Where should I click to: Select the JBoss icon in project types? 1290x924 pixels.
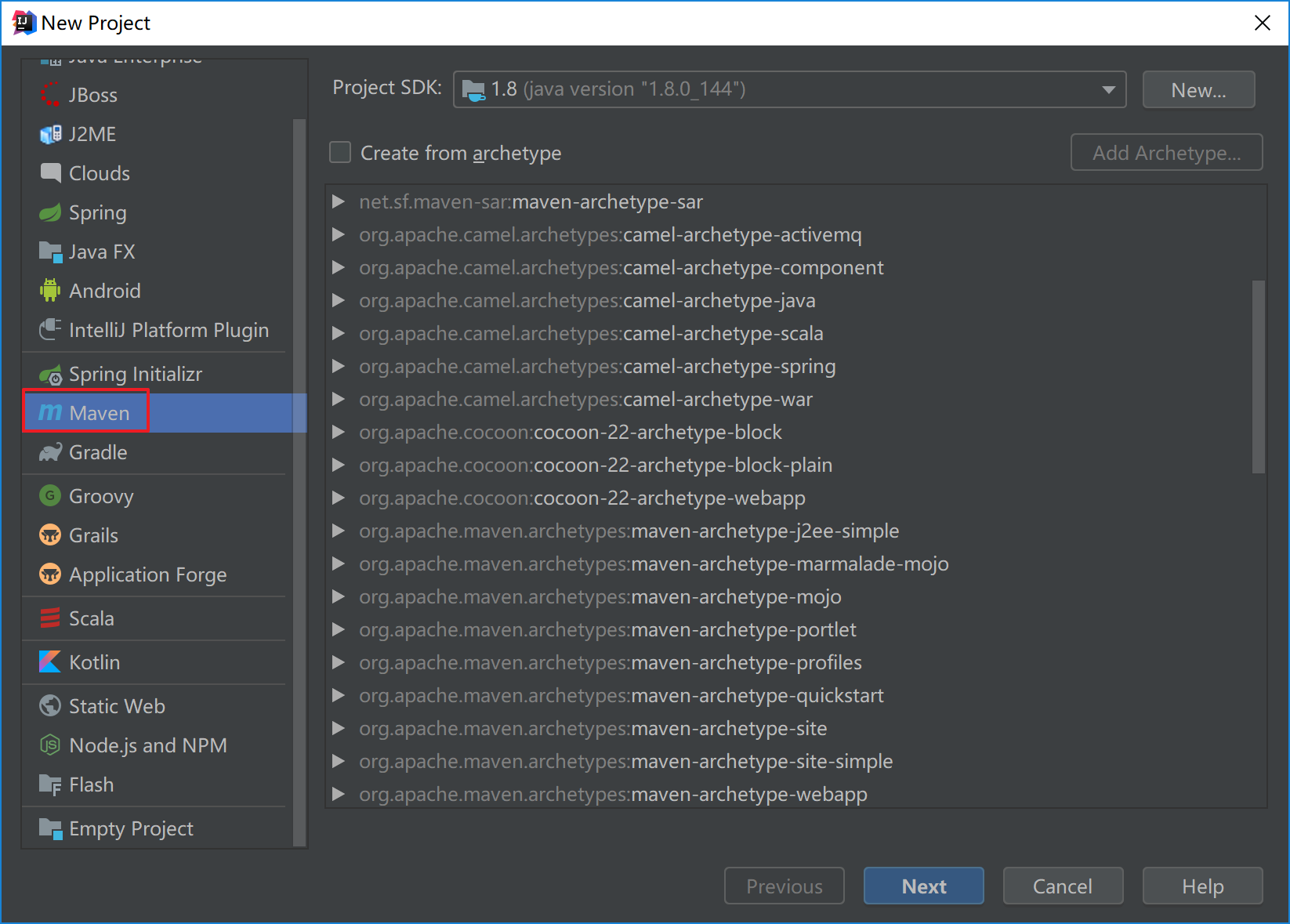[50, 95]
